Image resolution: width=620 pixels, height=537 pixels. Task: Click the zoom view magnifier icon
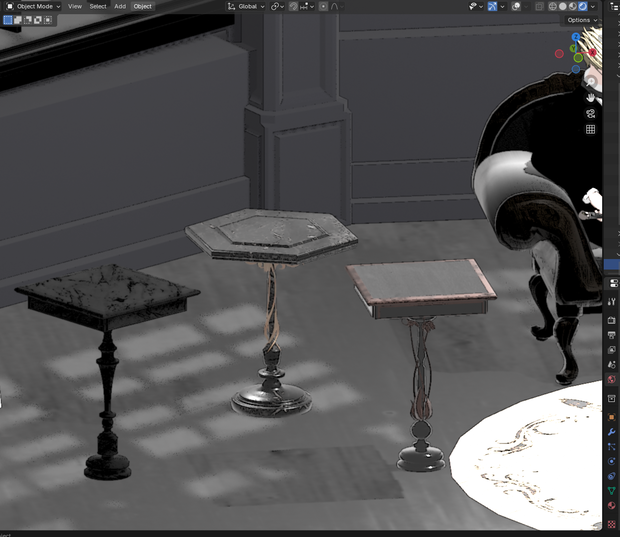tap(590, 81)
